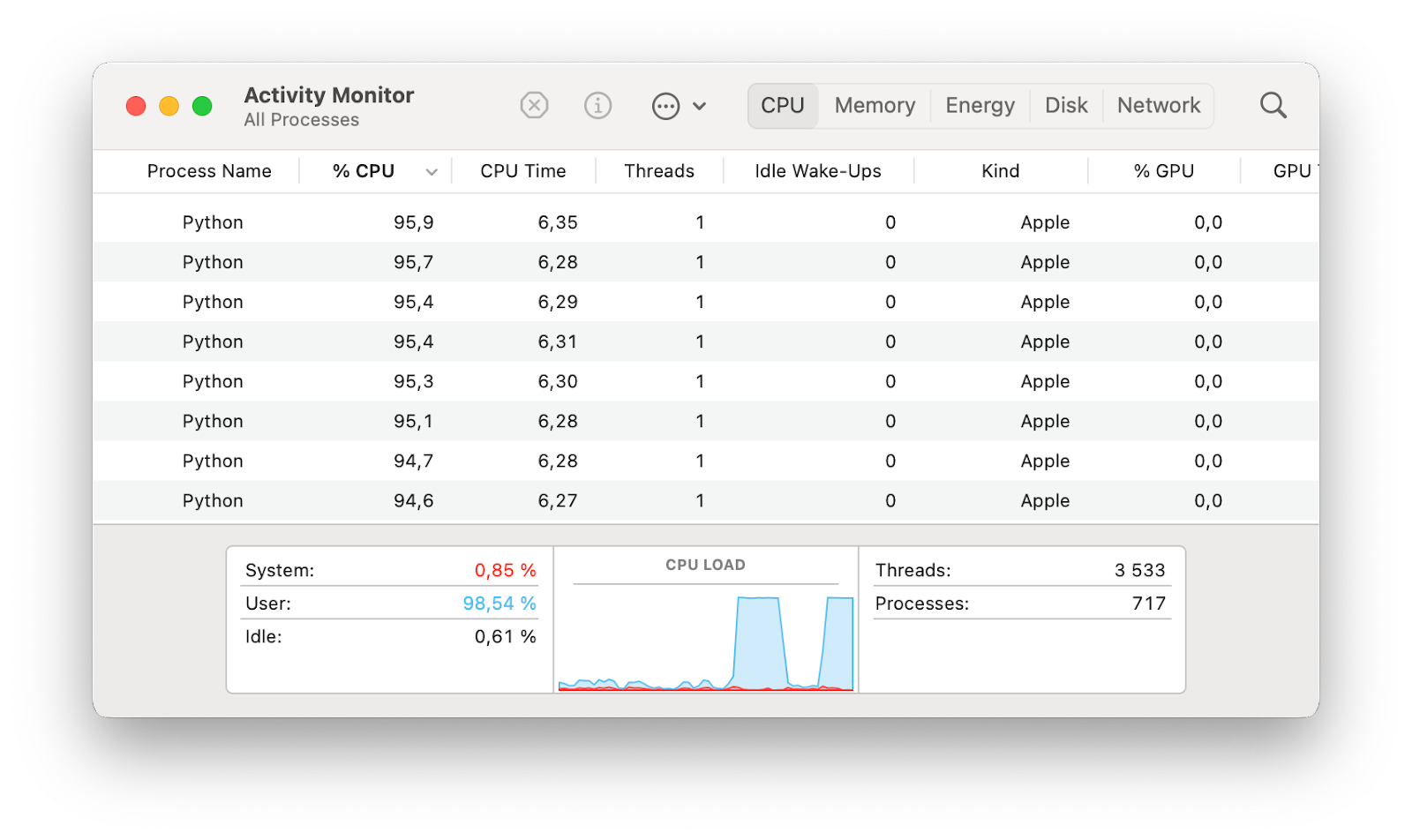Select the Python process using 95,9 % CPU
The width and height of the screenshot is (1412, 840).
pyautogui.click(x=213, y=222)
